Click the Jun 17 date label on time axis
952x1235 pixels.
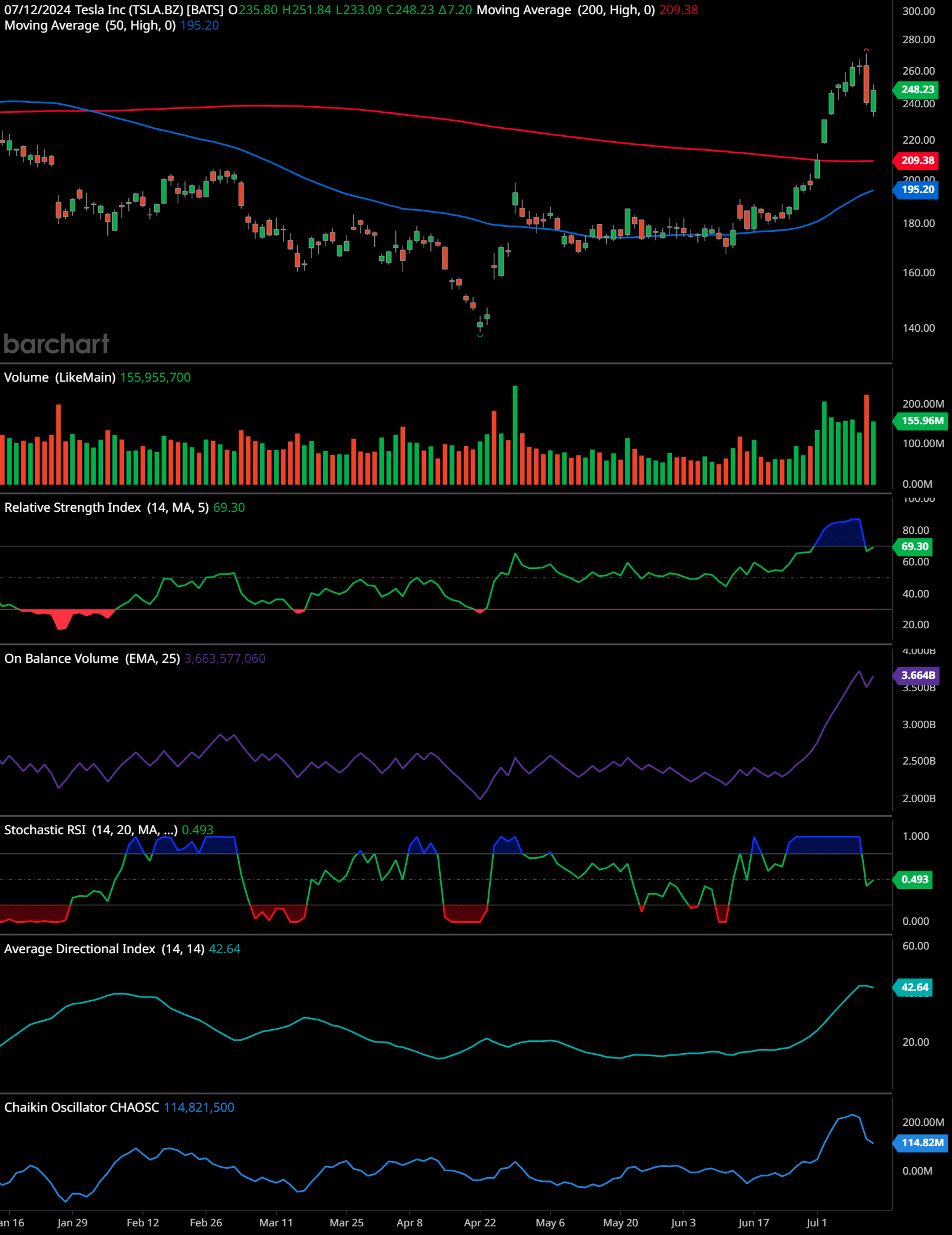click(x=753, y=1223)
